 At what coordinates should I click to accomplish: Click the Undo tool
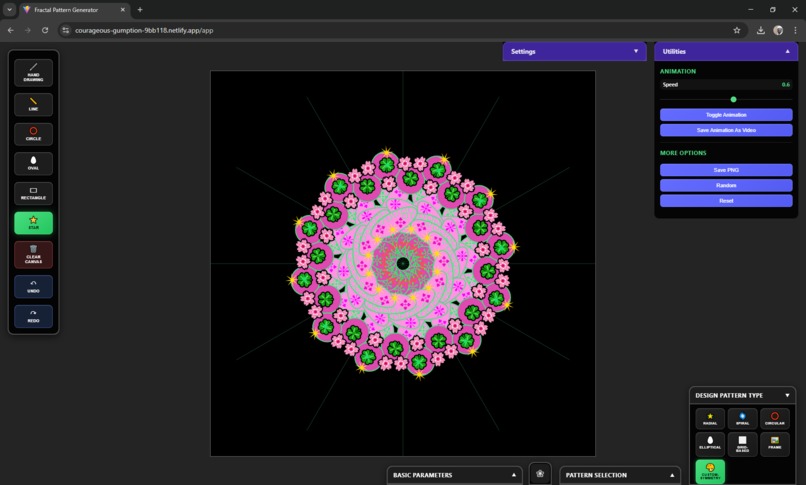click(33, 287)
